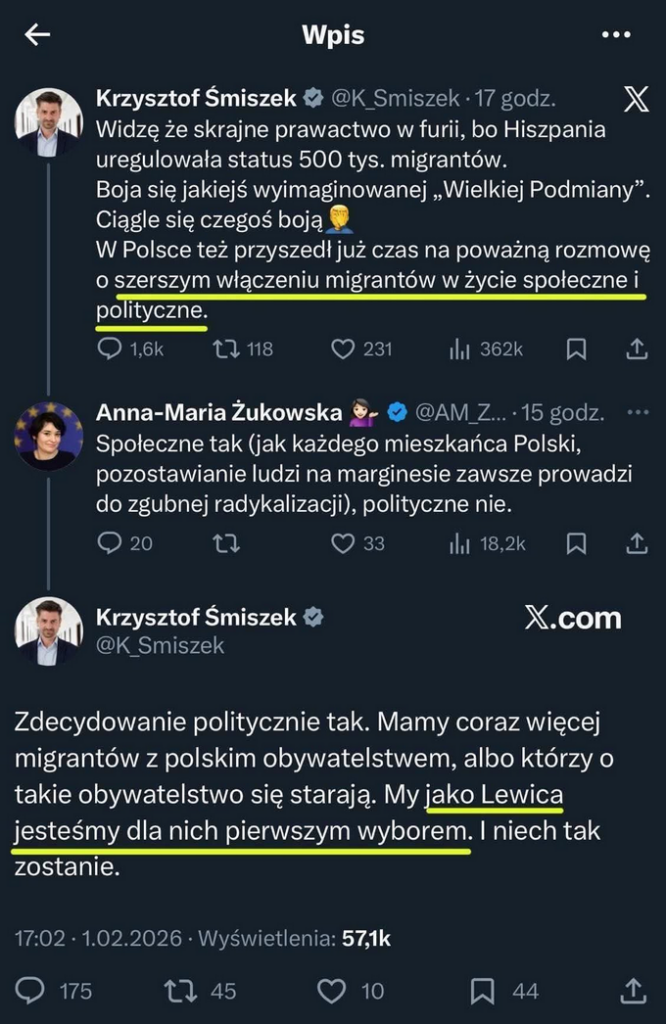This screenshot has width=666, height=1024.
Task: Bookmark Śmiszek's first post
Action: click(x=577, y=348)
